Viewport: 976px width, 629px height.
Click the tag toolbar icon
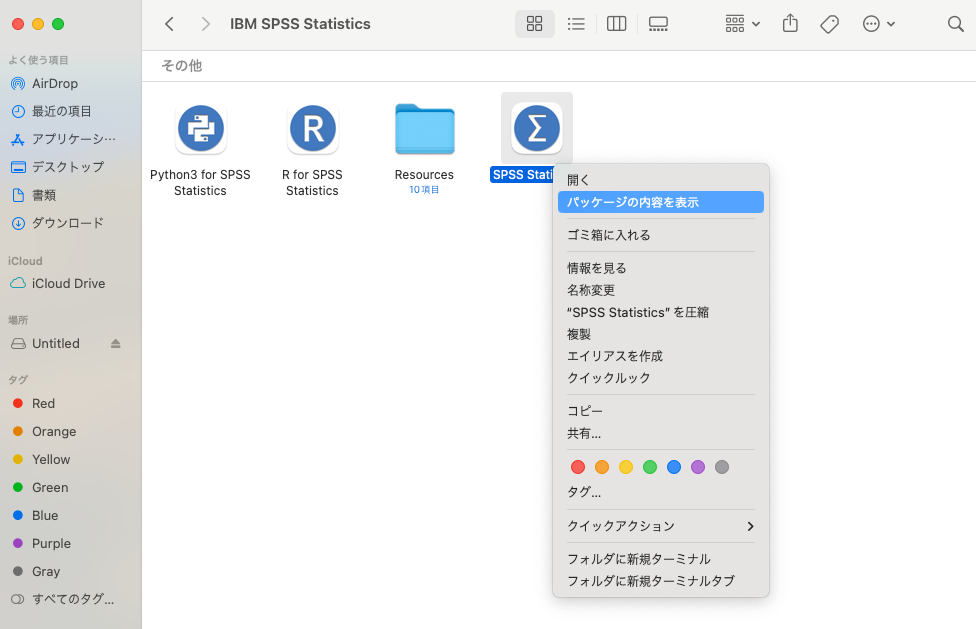pyautogui.click(x=830, y=24)
